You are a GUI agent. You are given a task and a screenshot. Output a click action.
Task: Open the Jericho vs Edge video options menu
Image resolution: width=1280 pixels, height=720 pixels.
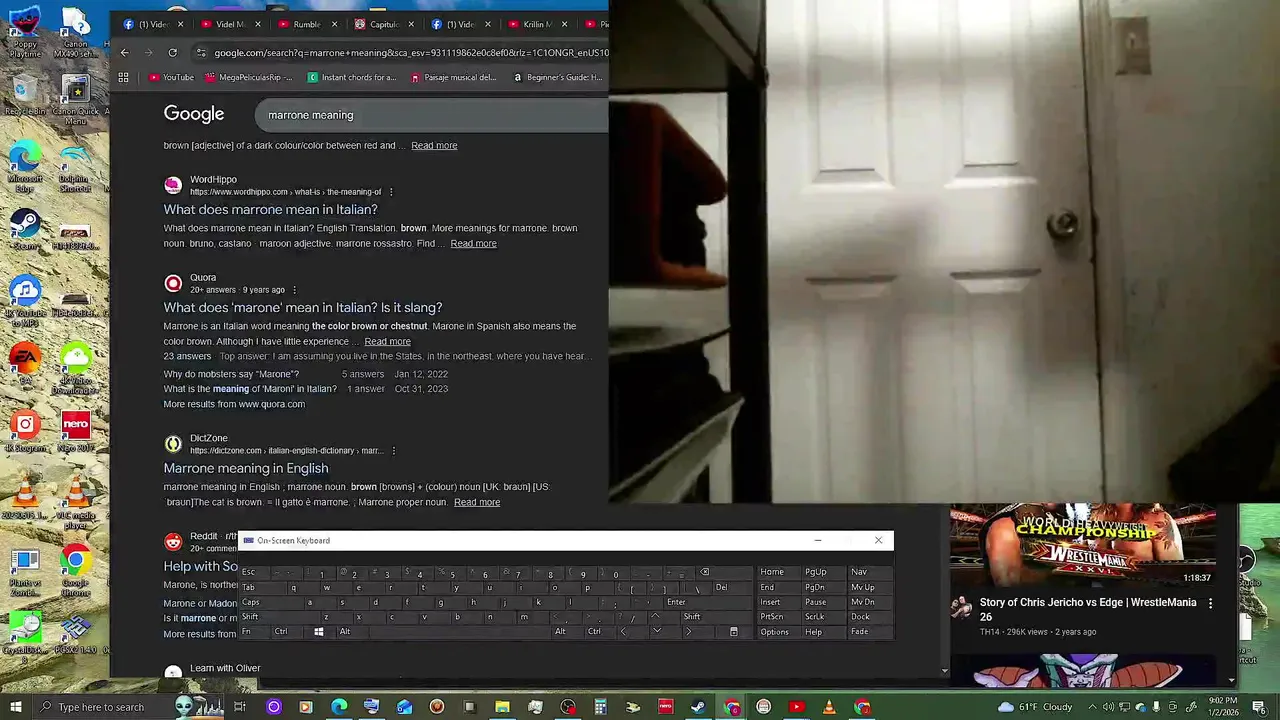click(1210, 604)
